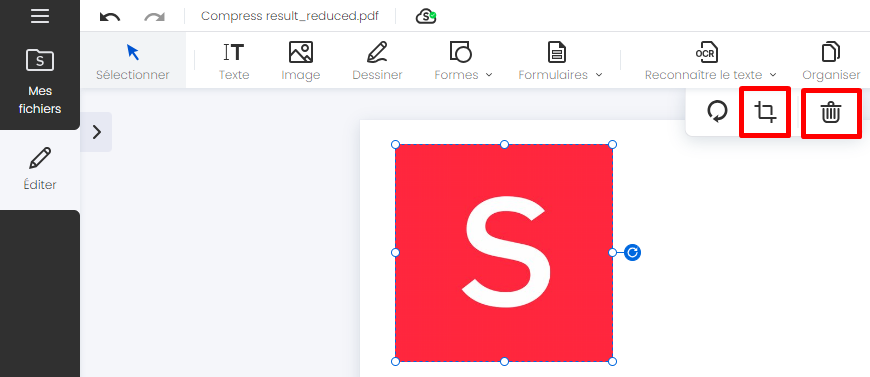Crop the selected image
This screenshot has width=870, height=377.
765,112
